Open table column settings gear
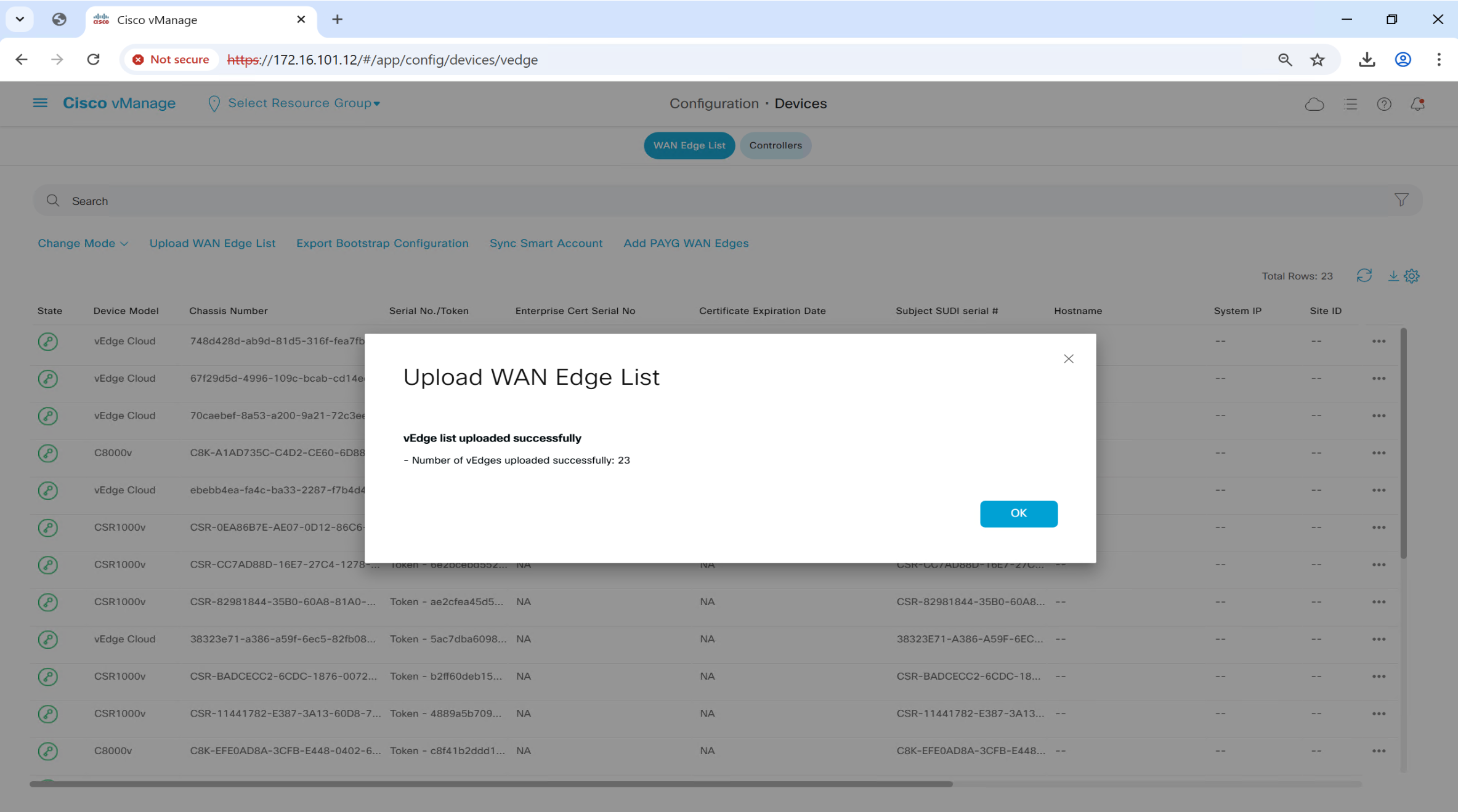Viewport: 1458px width, 812px height. click(1412, 276)
